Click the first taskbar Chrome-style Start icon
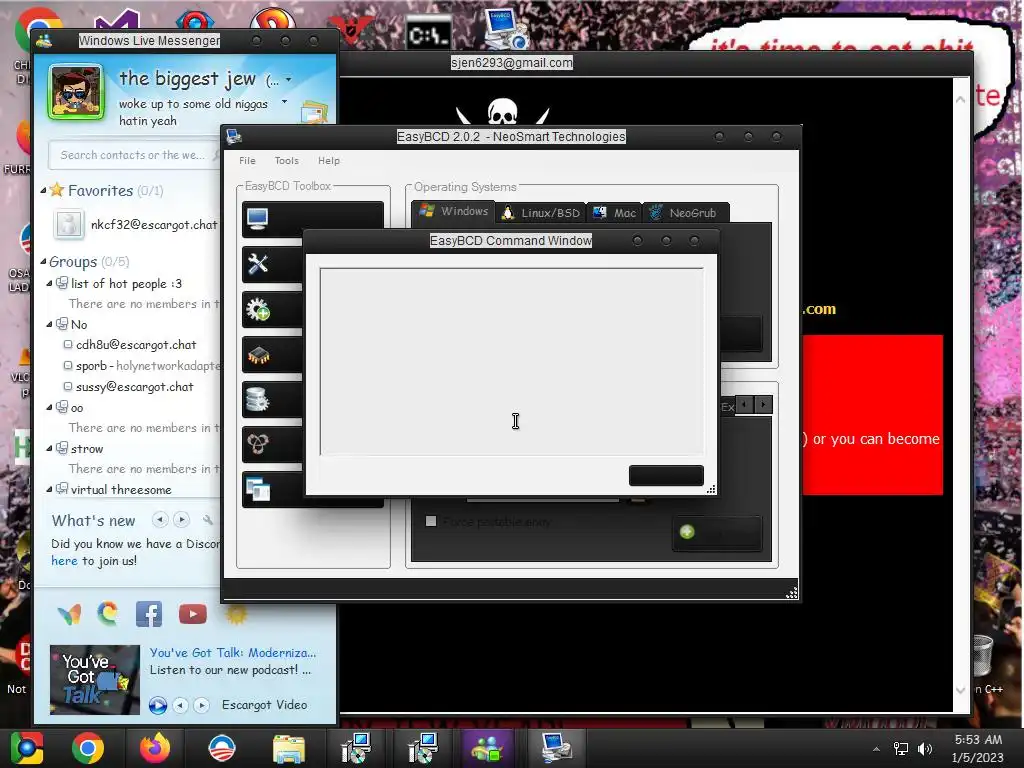Viewport: 1024px width, 768px height. (x=27, y=748)
